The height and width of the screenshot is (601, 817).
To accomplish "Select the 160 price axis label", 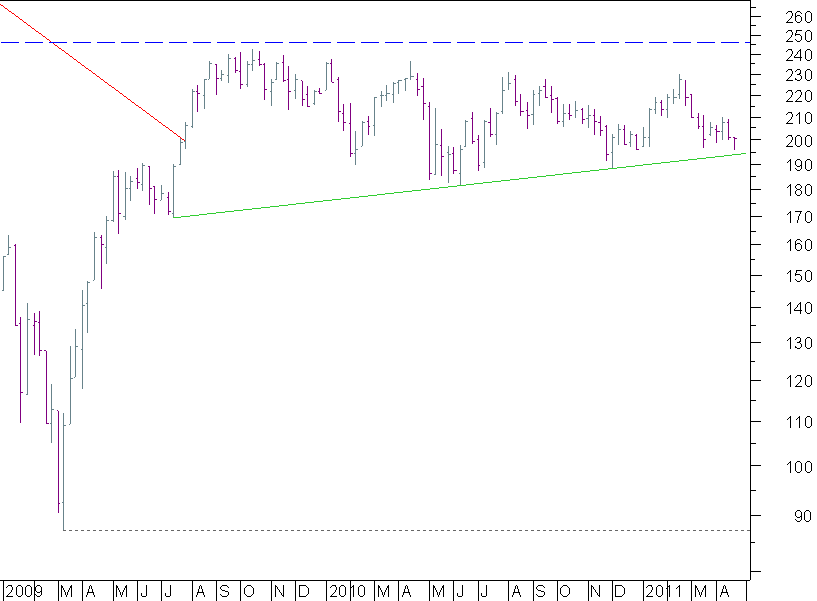I will [799, 245].
